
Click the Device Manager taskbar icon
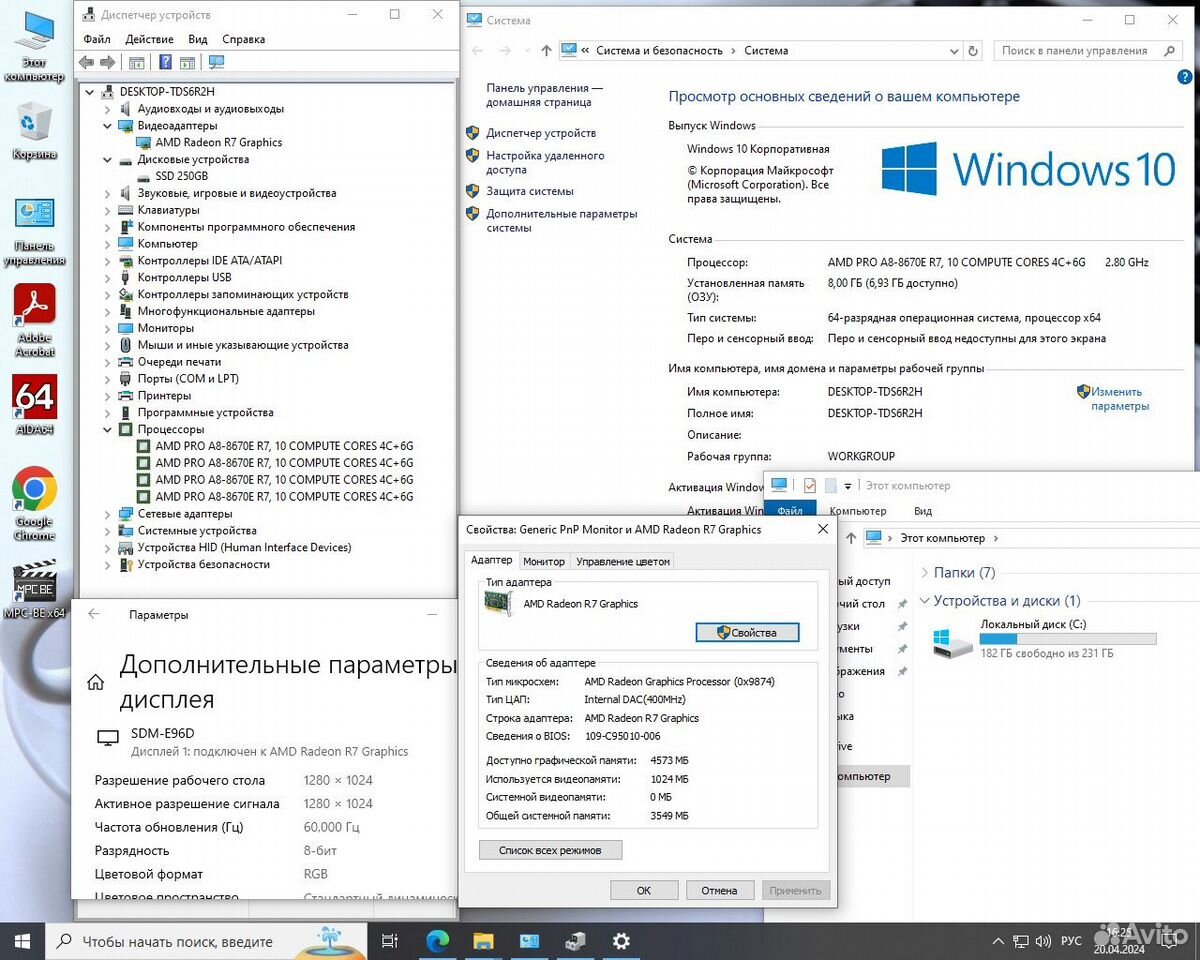coord(575,941)
